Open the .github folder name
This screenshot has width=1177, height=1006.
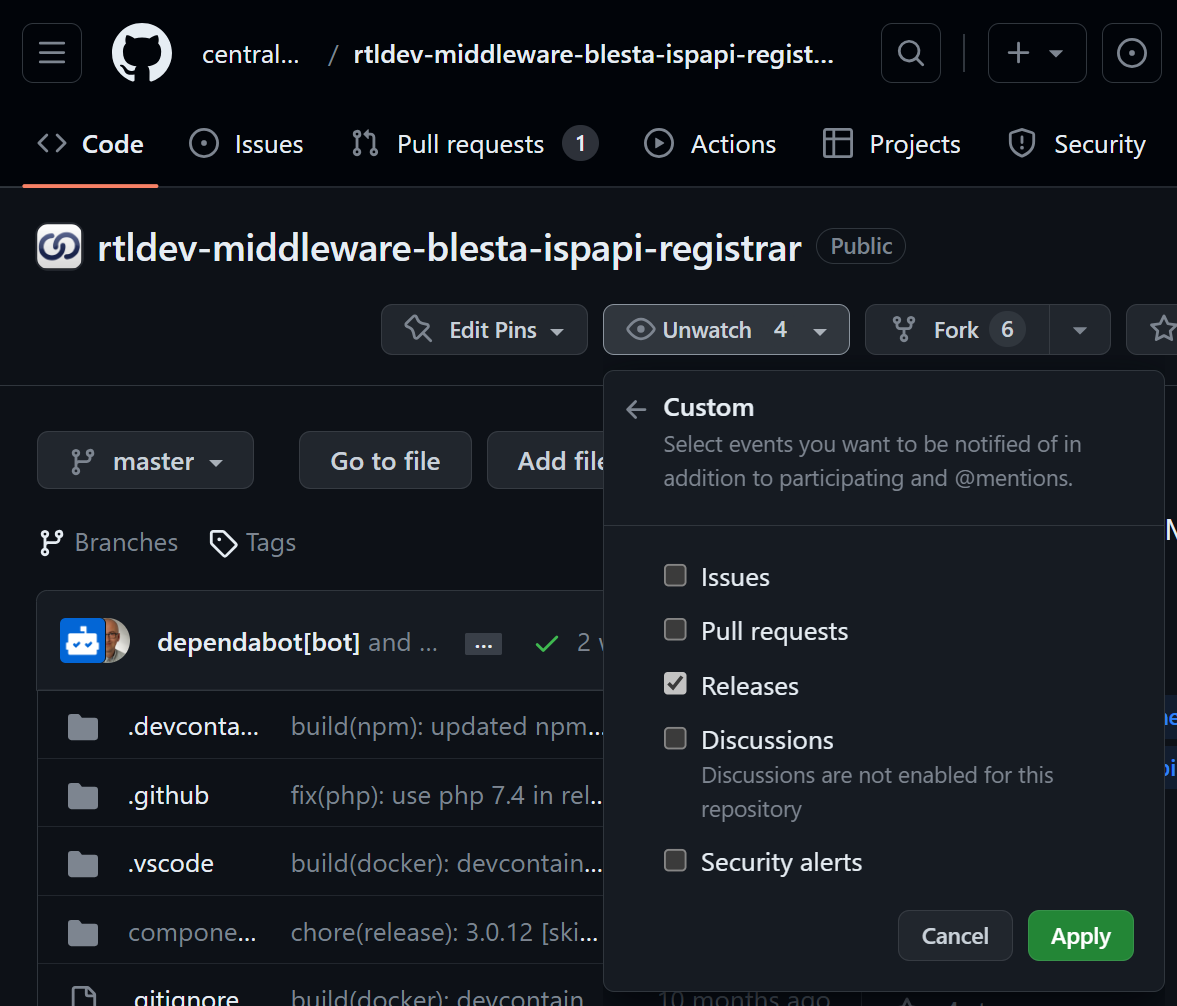click(168, 796)
